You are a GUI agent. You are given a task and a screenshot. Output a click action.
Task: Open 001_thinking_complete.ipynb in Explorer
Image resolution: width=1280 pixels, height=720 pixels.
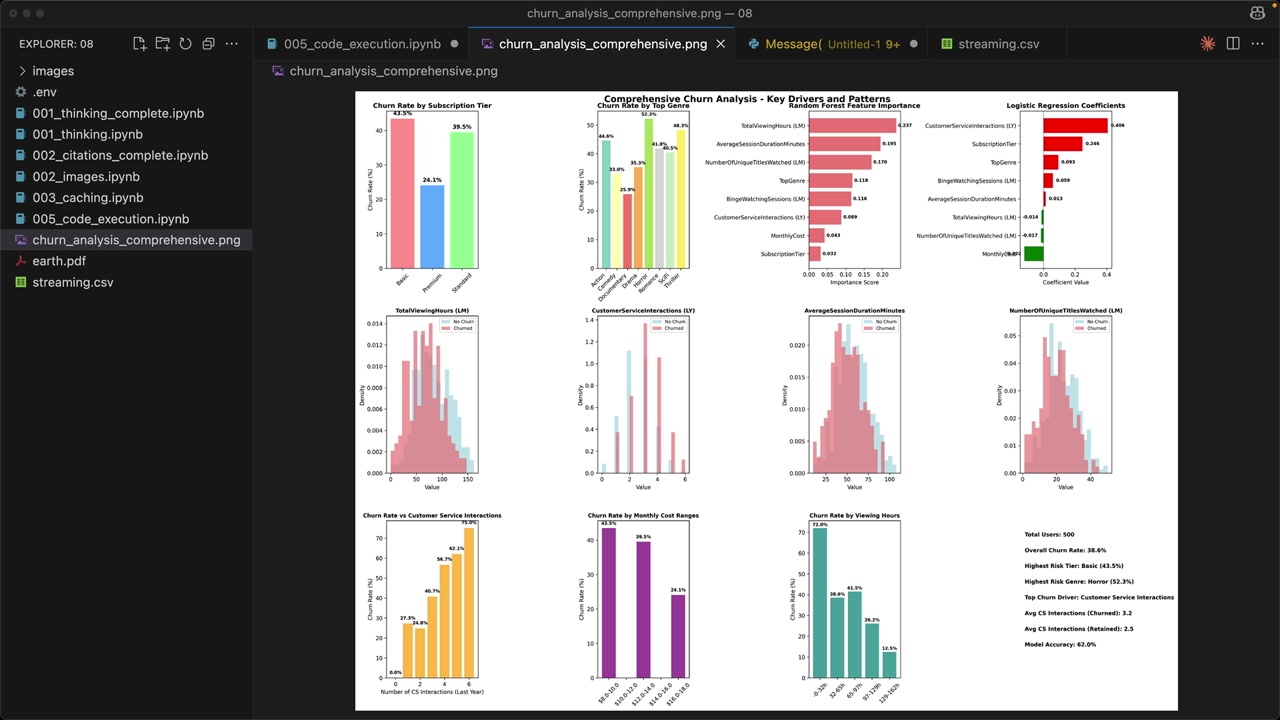(x=118, y=113)
